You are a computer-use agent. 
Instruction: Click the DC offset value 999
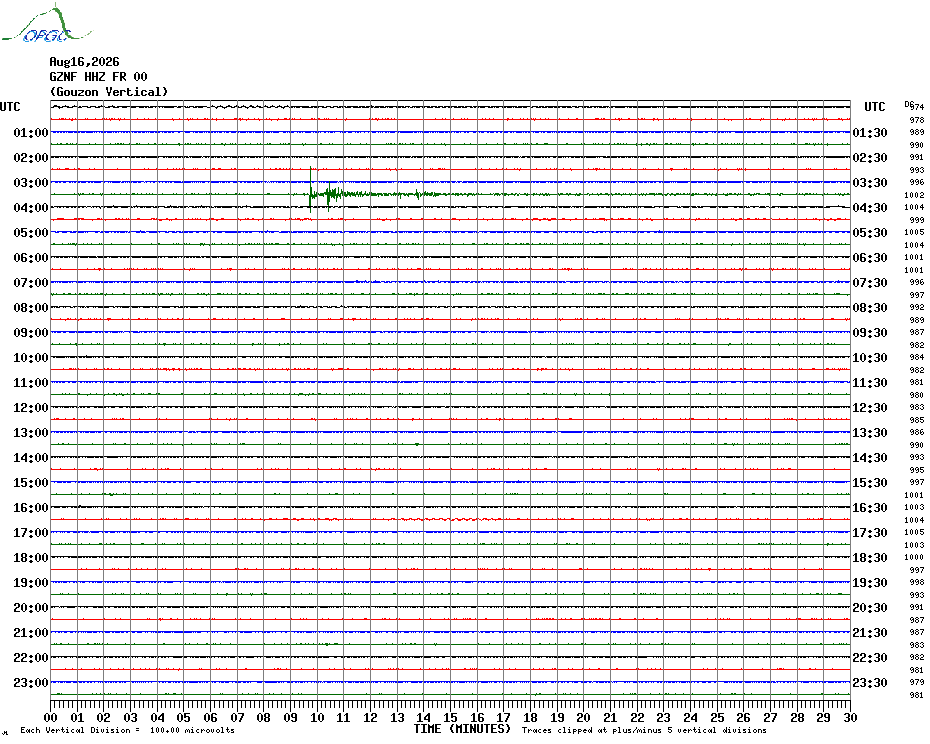click(916, 220)
